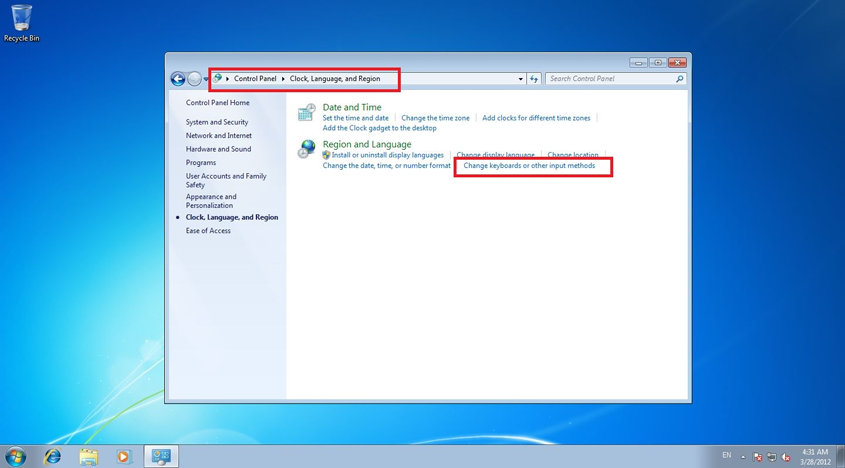845x468 pixels.
Task: Click the Region and Language globe icon
Action: 307,149
